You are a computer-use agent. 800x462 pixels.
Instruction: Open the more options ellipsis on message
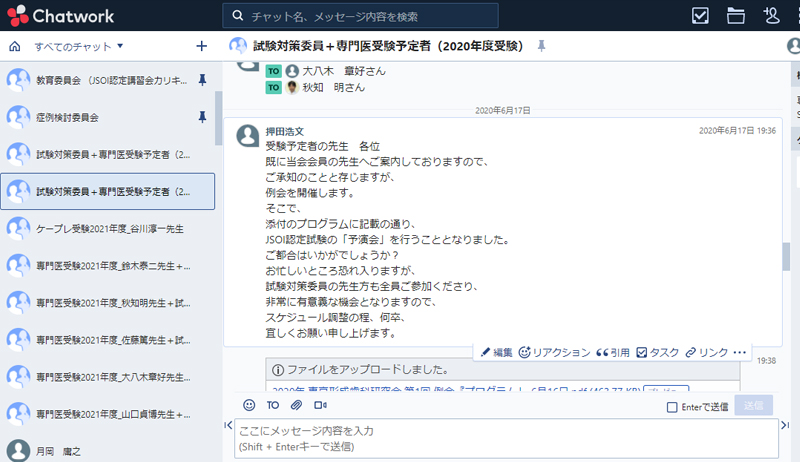740,352
